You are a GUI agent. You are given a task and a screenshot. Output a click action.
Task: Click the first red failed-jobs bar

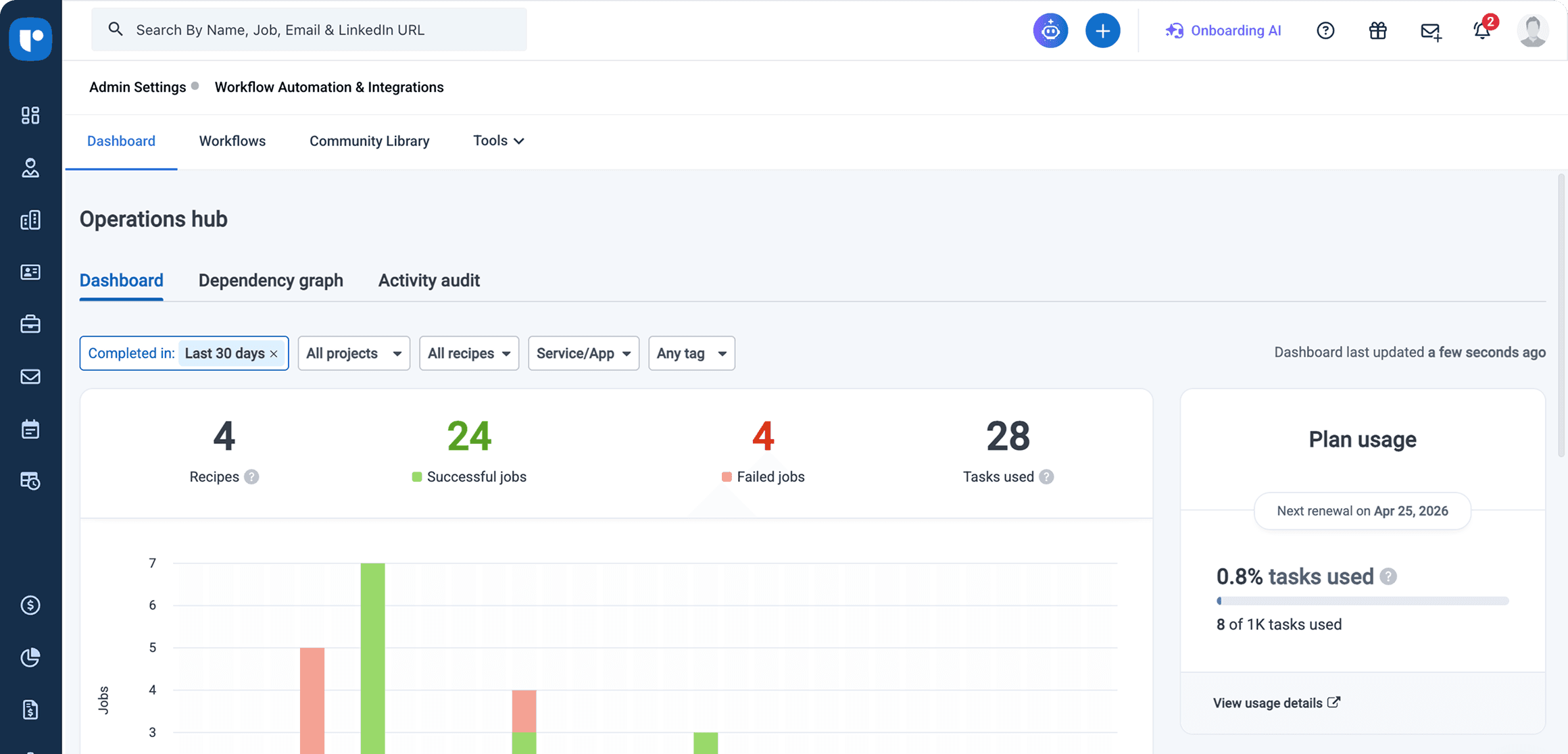(312, 701)
